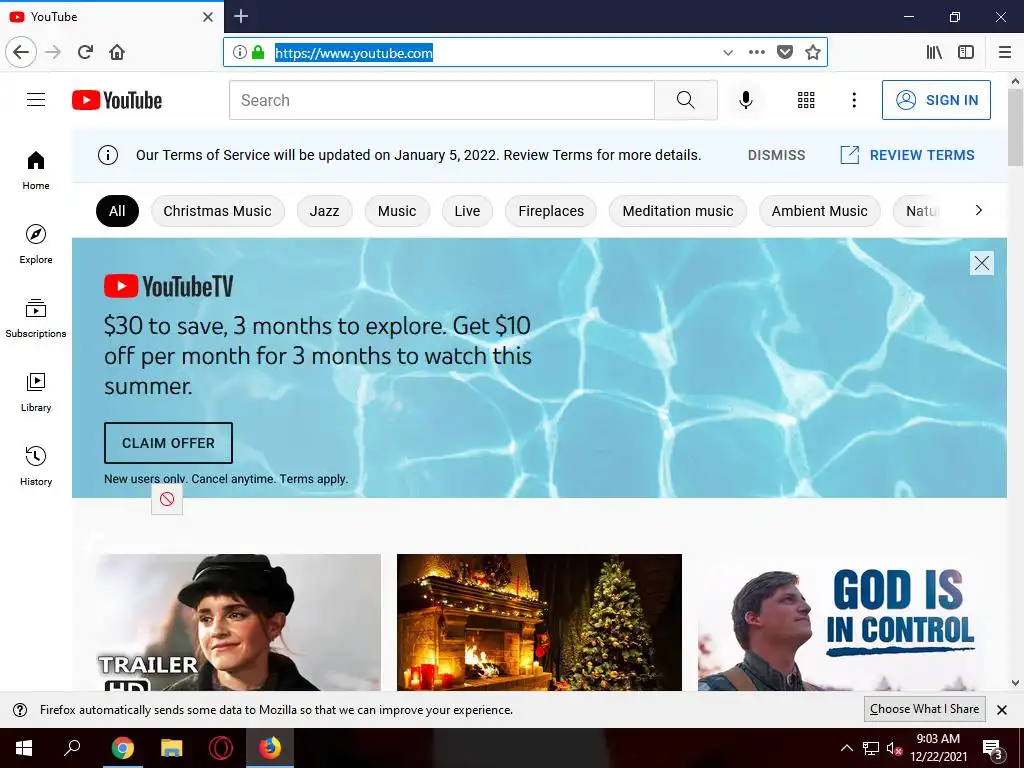
Task: Open Explore in YouTube sidebar
Action: pyautogui.click(x=36, y=244)
